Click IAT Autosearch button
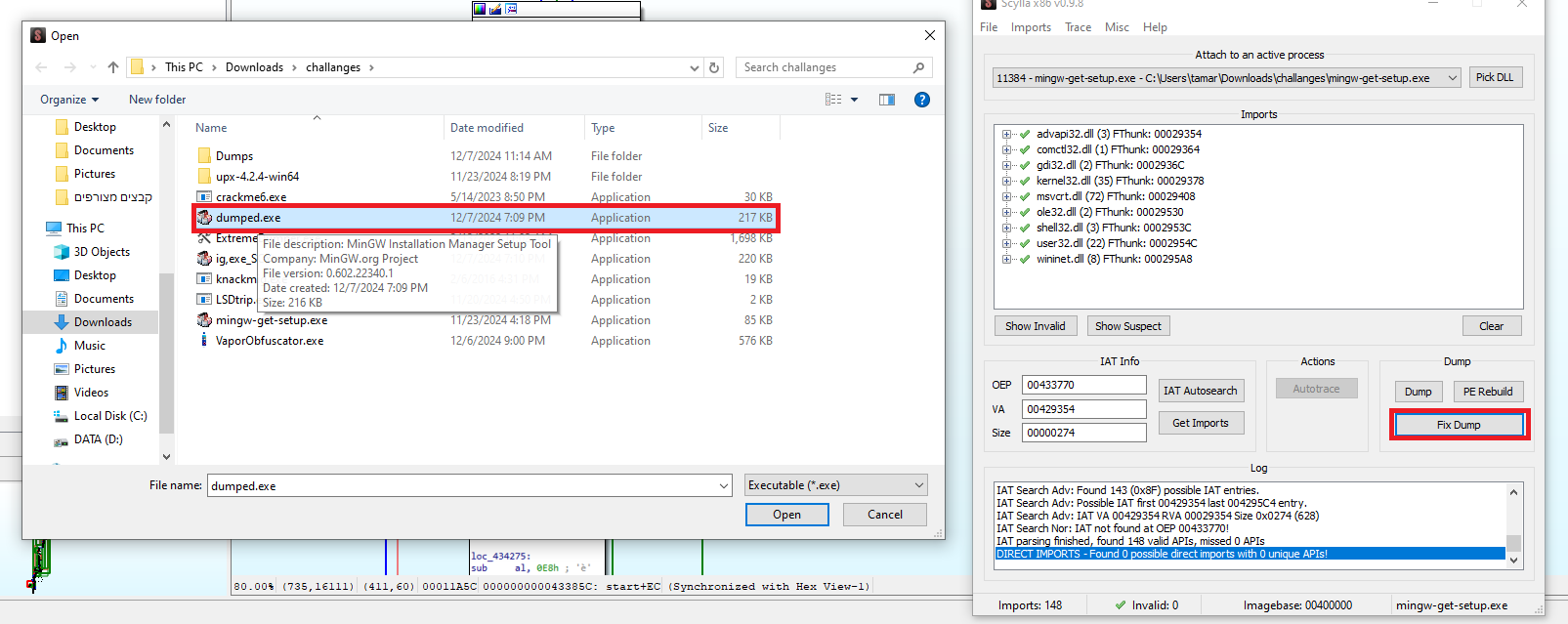This screenshot has height=624, width=1568. tap(1201, 391)
